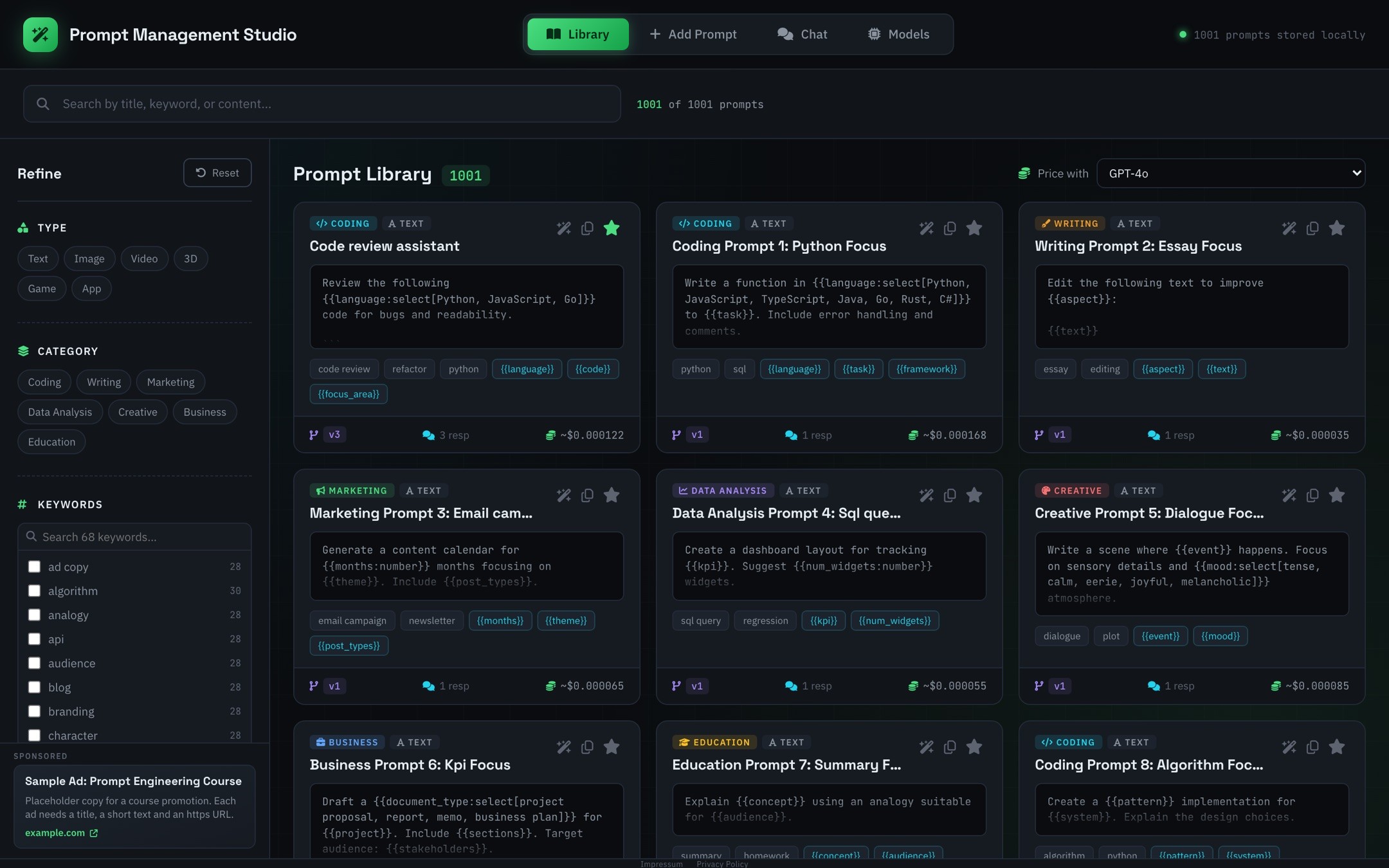This screenshot has height=868, width=1389.
Task: Star Writing Prompt 2: Essay Focus
Action: click(1337, 228)
